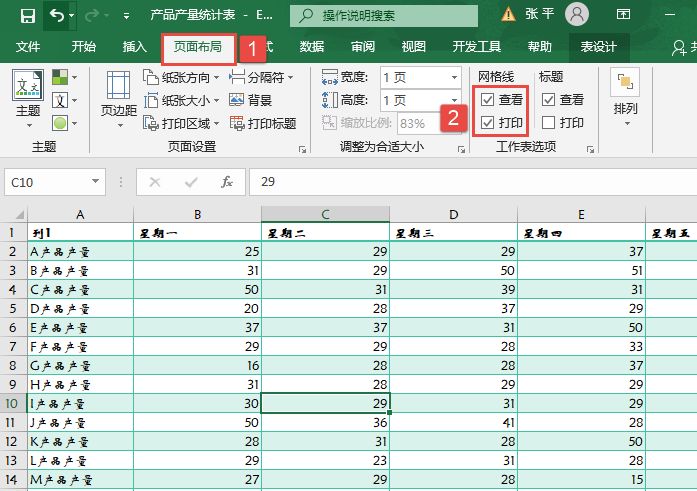Image resolution: width=697 pixels, height=491 pixels.
Task: Select column D header
Action: [x=453, y=215]
